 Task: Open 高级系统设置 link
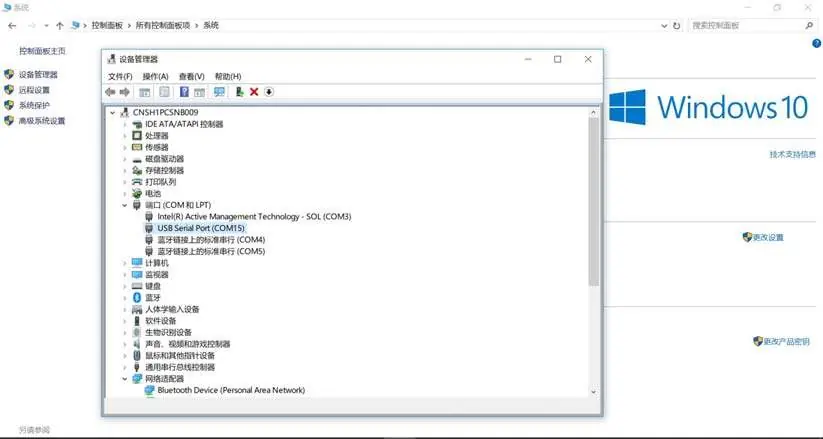pyautogui.click(x=42, y=121)
